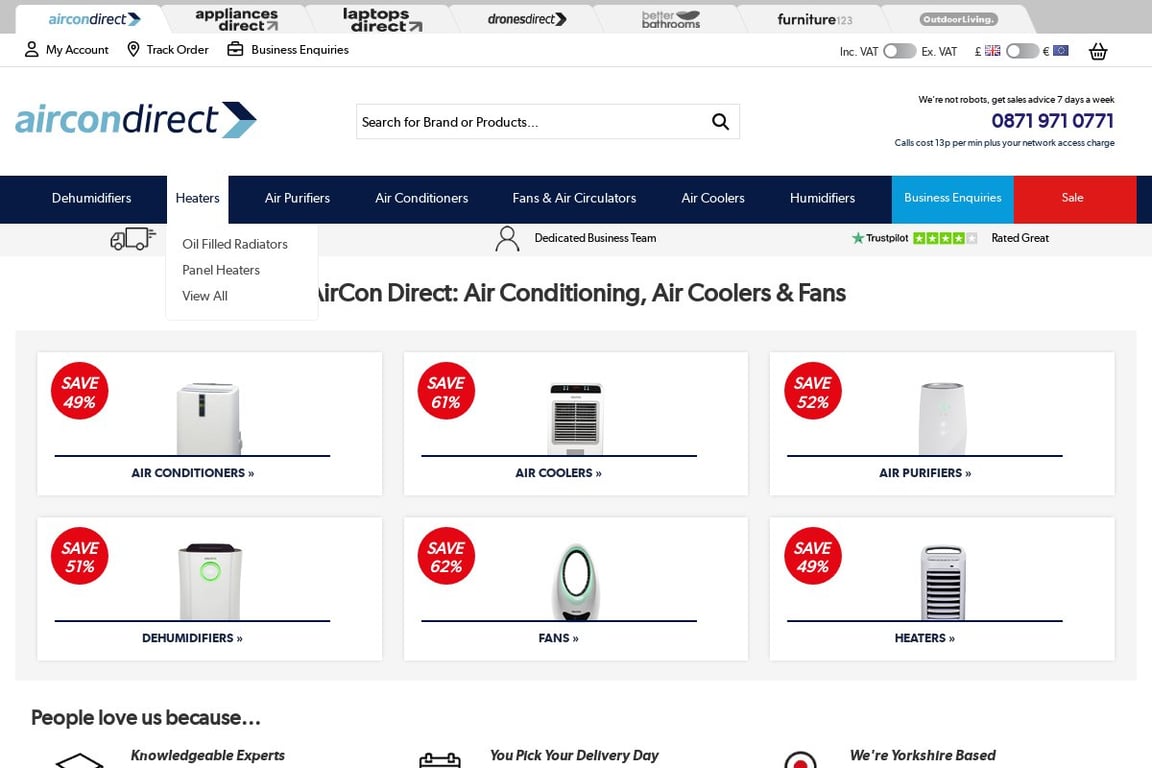The image size is (1152, 768).
Task: Click the air purifier product image
Action: click(942, 418)
